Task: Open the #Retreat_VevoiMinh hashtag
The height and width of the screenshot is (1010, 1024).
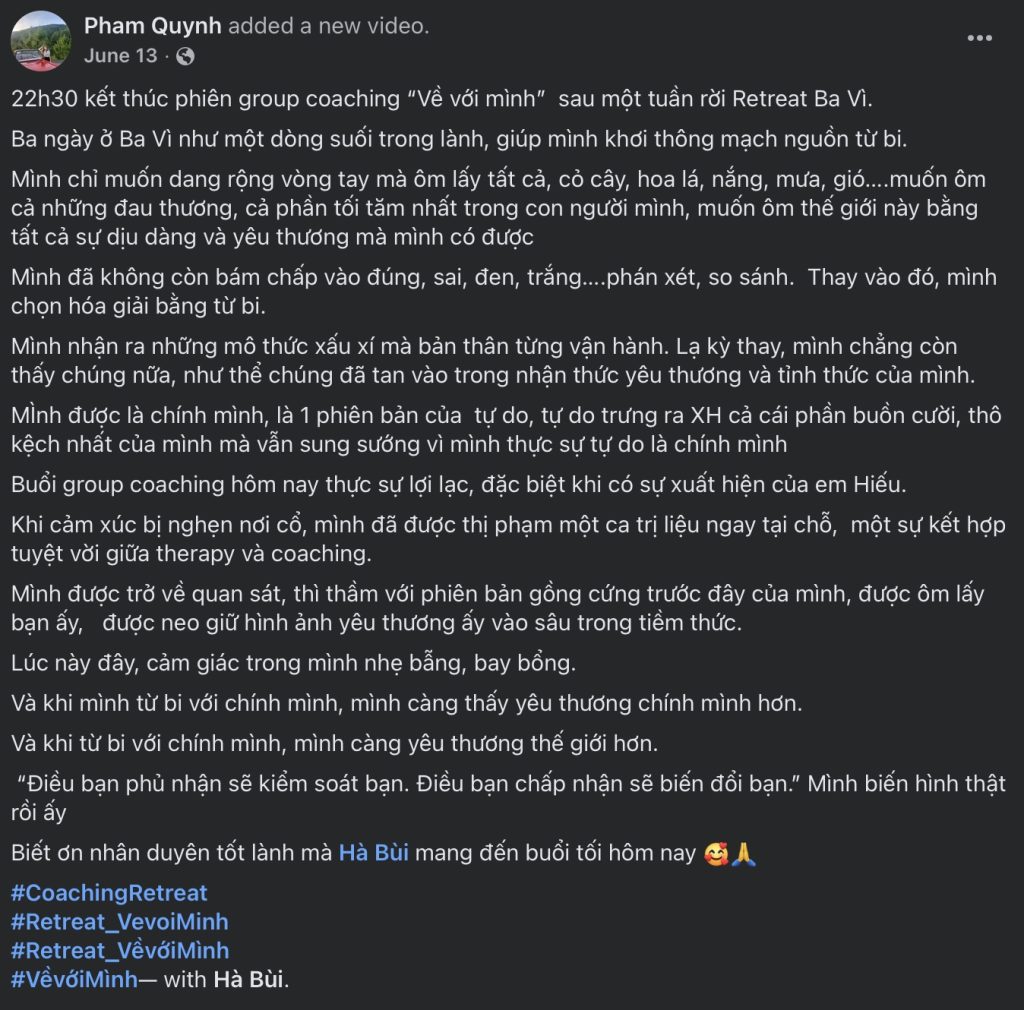Action: 119,922
